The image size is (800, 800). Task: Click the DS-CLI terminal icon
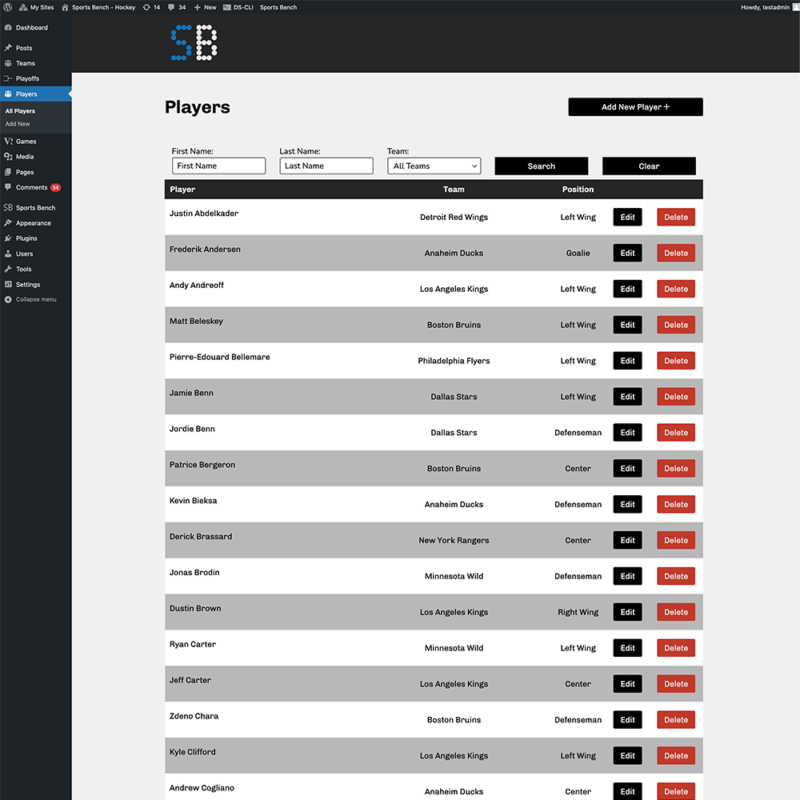tap(227, 7)
